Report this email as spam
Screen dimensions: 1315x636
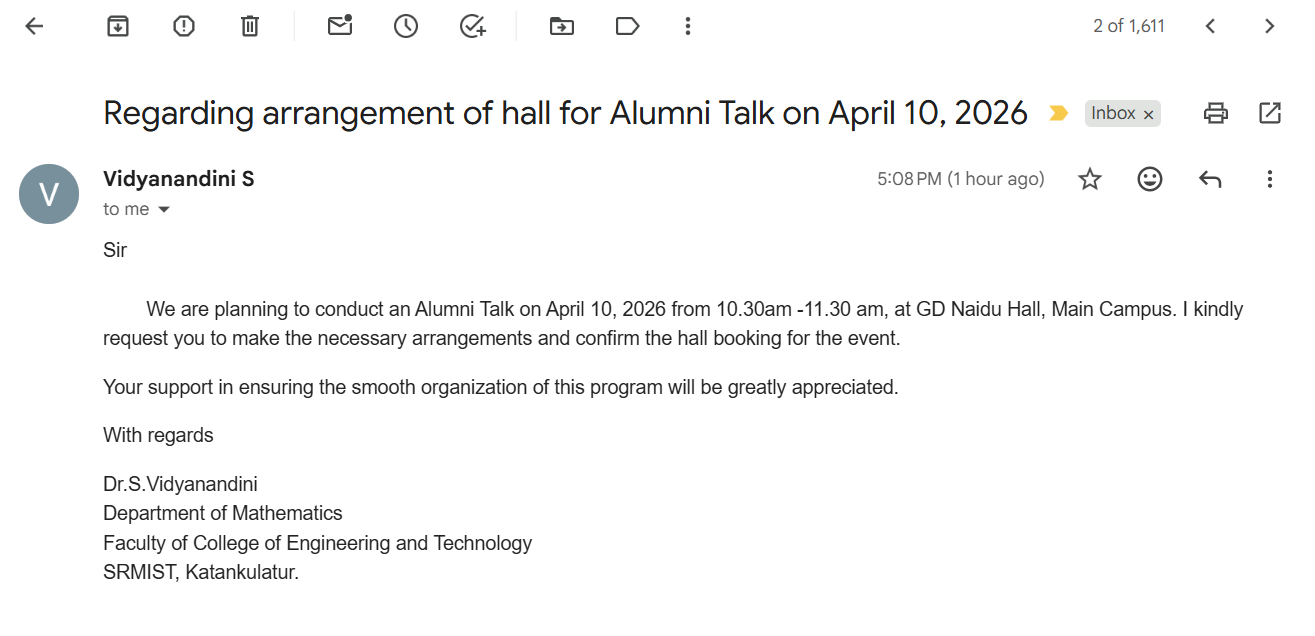click(x=184, y=27)
